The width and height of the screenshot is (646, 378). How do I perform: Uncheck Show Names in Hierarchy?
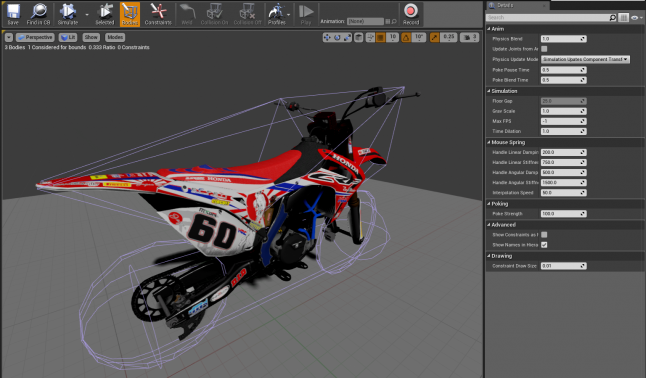click(544, 245)
